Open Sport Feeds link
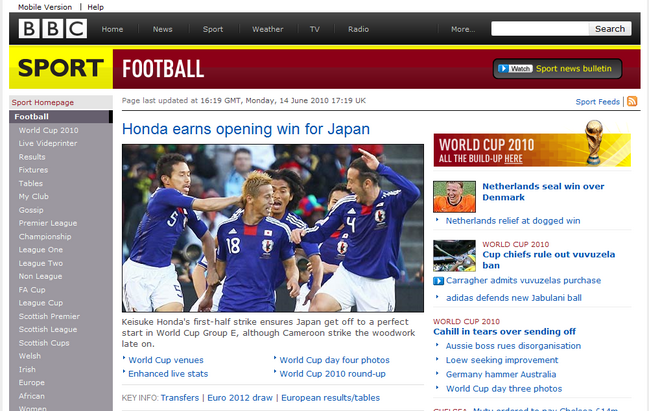The height and width of the screenshot is (411, 649). [x=597, y=102]
